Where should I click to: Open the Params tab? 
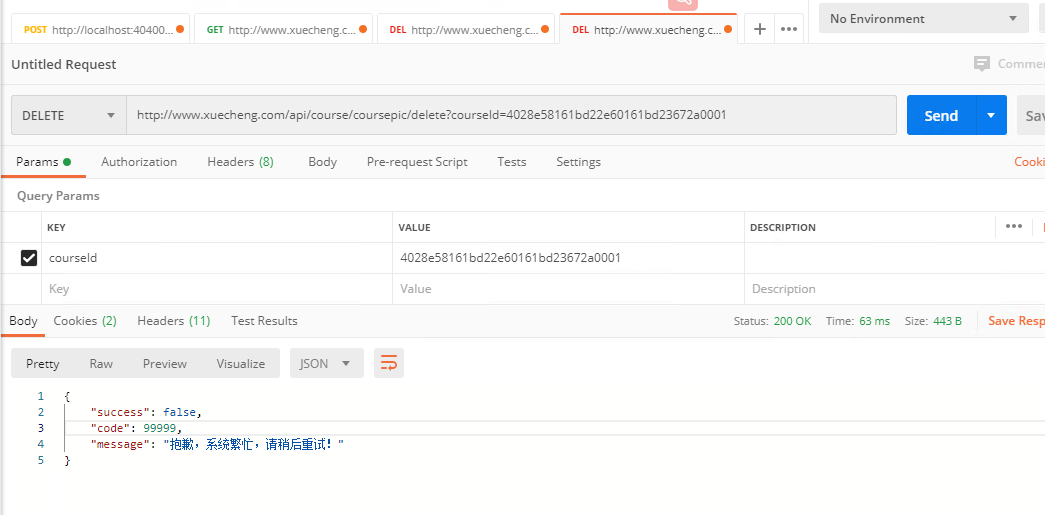tap(43, 162)
